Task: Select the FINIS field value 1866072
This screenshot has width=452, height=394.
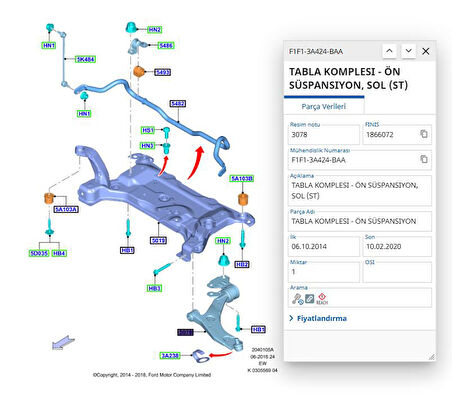Action: (397, 135)
